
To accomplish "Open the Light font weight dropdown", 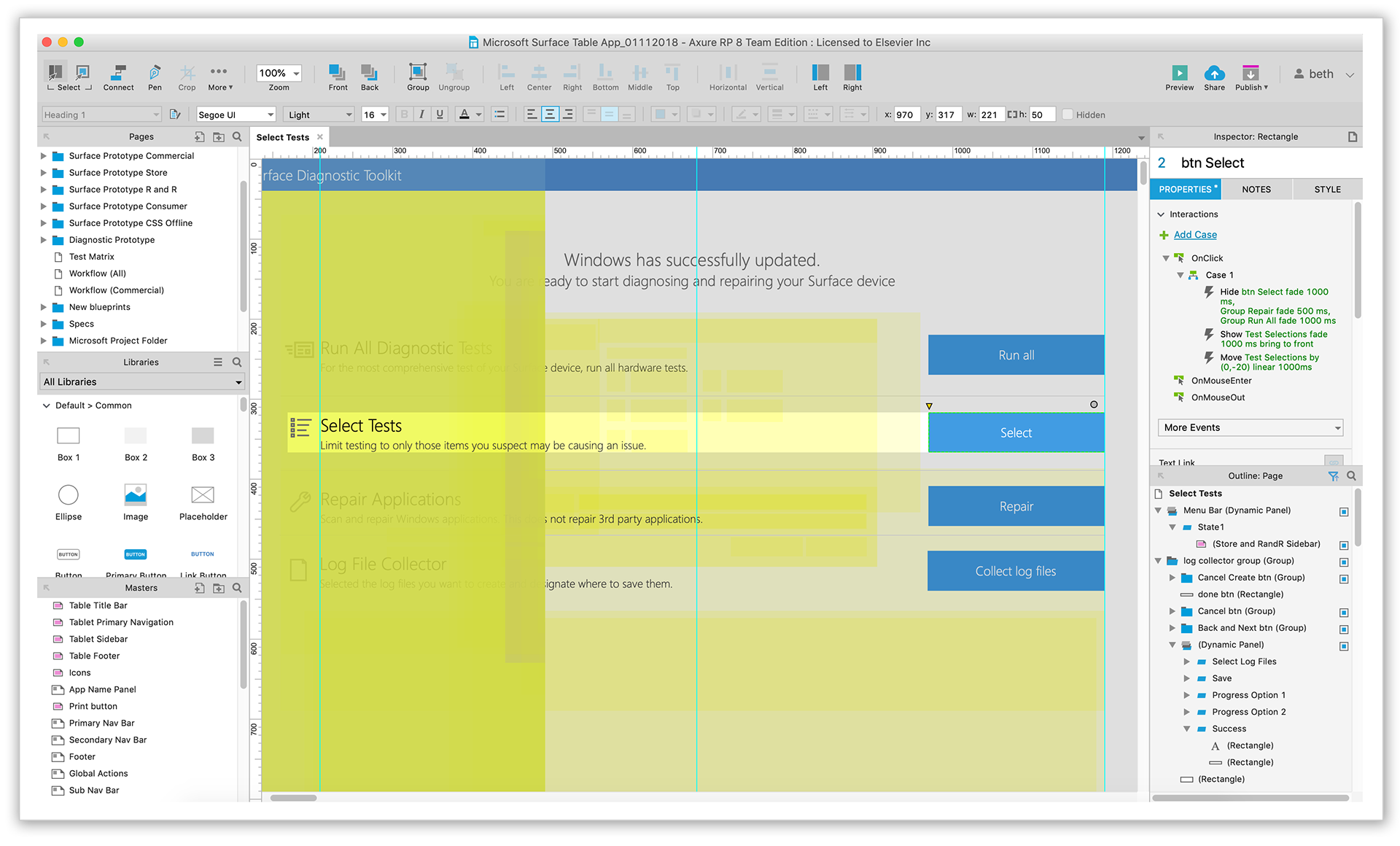I will point(319,115).
